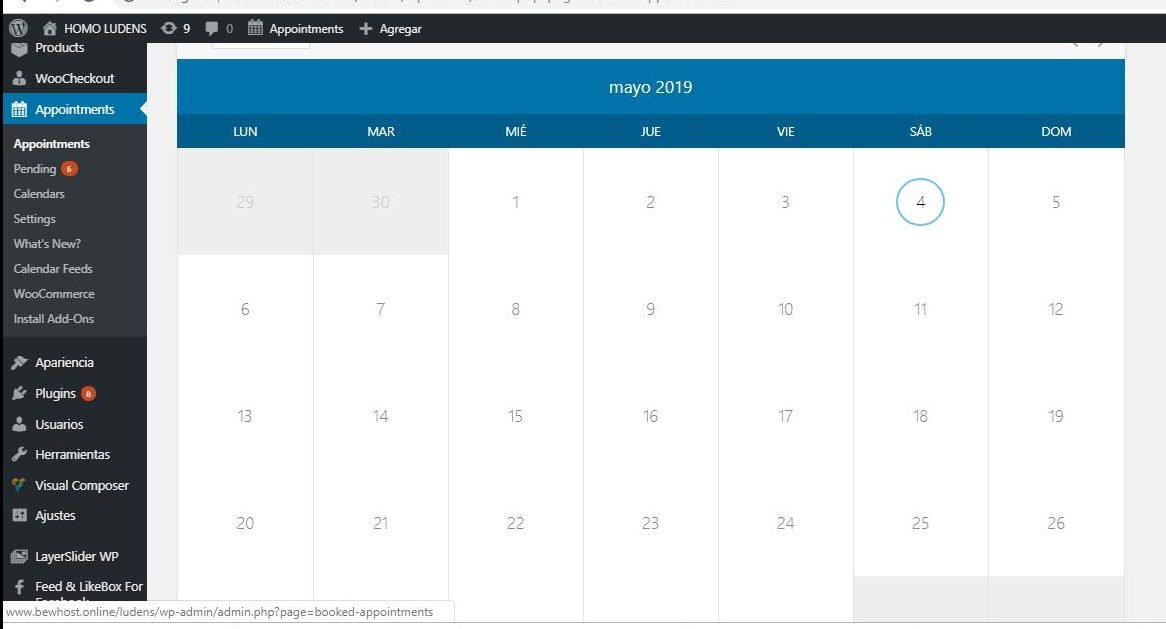Select date 12 on the calendar
This screenshot has height=629, width=1166.
pos(1056,309)
